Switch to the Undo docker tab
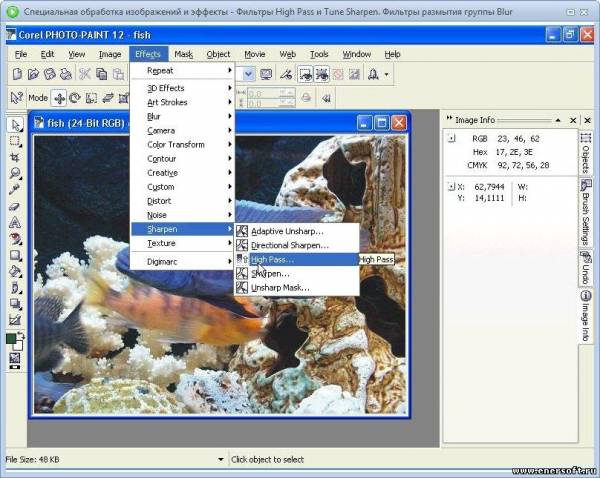 tap(585, 268)
